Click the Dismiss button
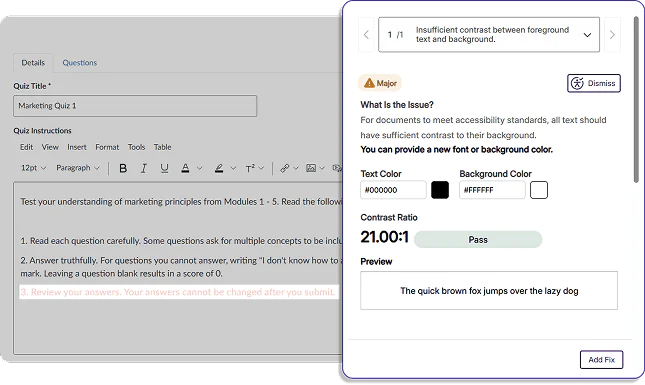 click(x=594, y=83)
